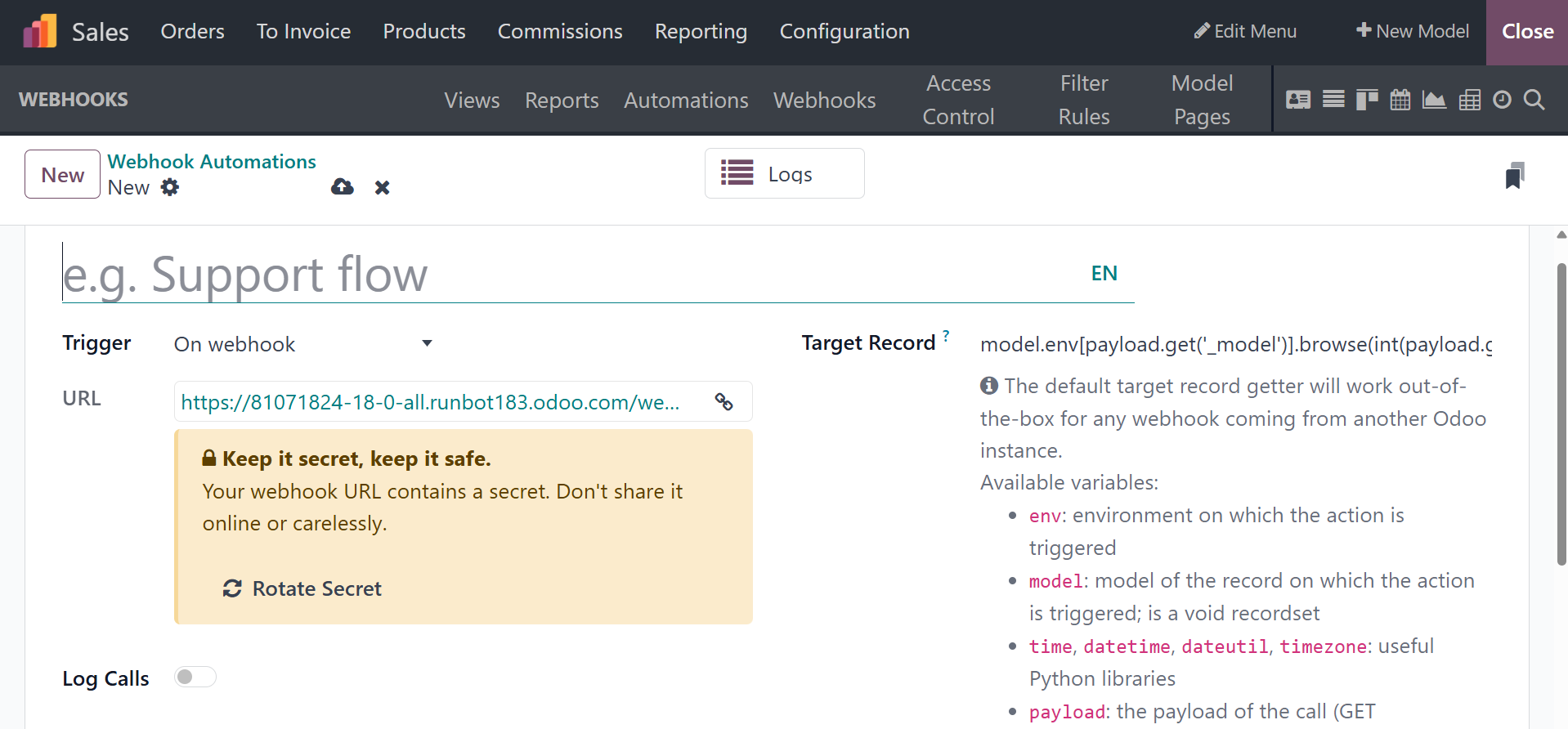Click the cloud save icon
Image resolution: width=1568 pixels, height=729 pixels.
pyautogui.click(x=343, y=187)
